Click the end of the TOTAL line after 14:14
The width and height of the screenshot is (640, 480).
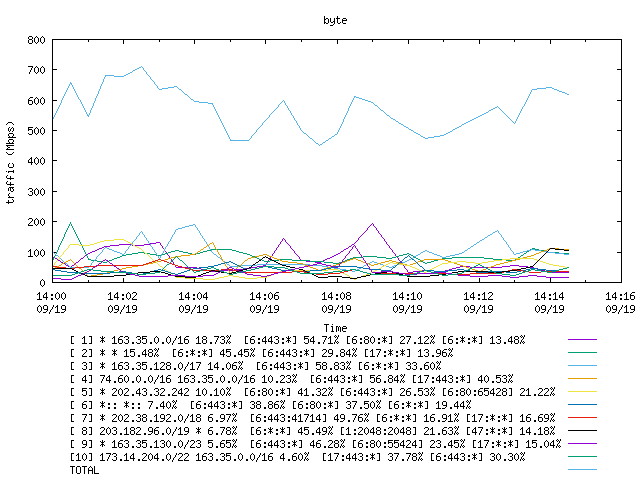point(569,95)
